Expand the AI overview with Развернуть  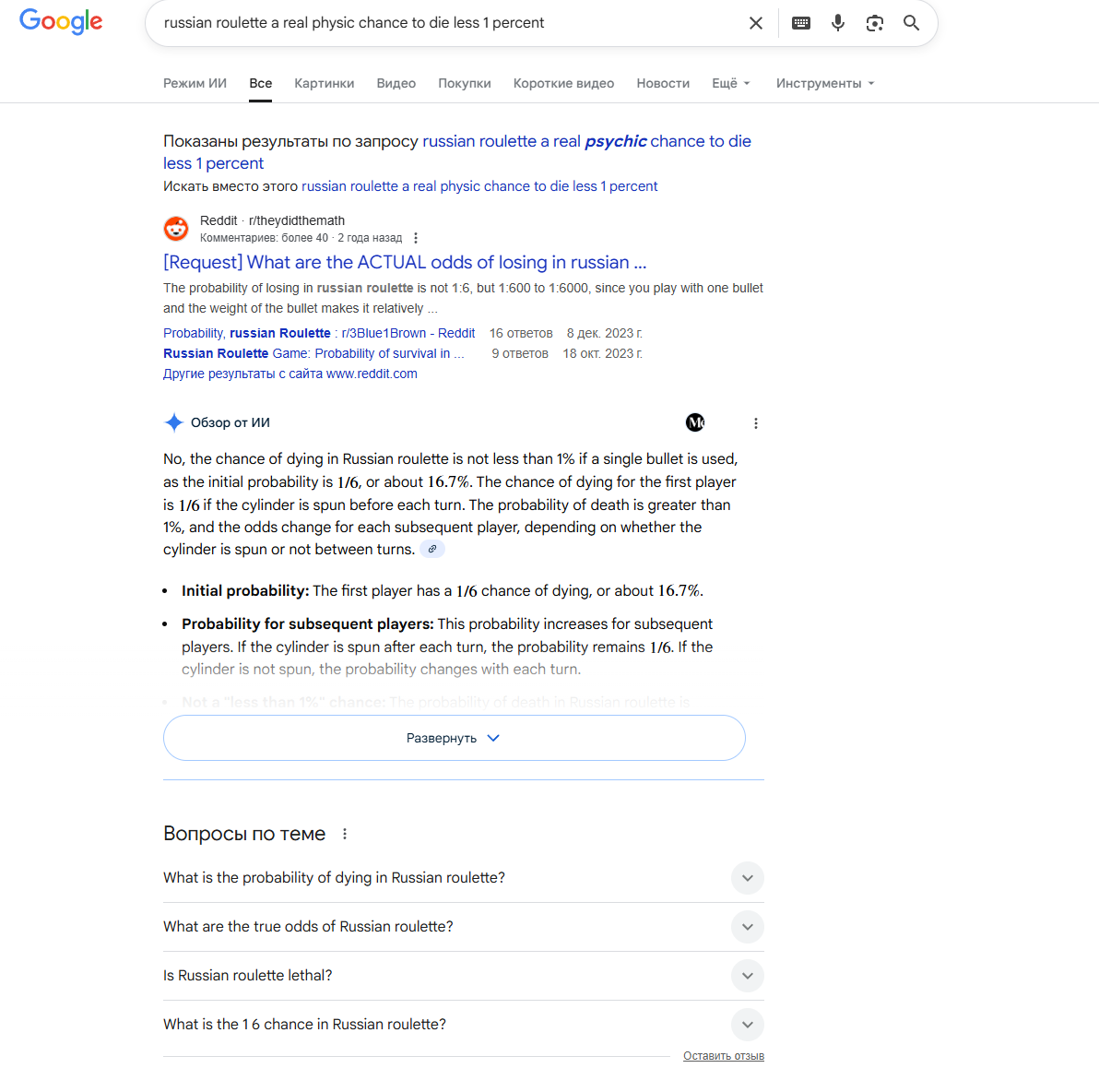[x=455, y=738]
